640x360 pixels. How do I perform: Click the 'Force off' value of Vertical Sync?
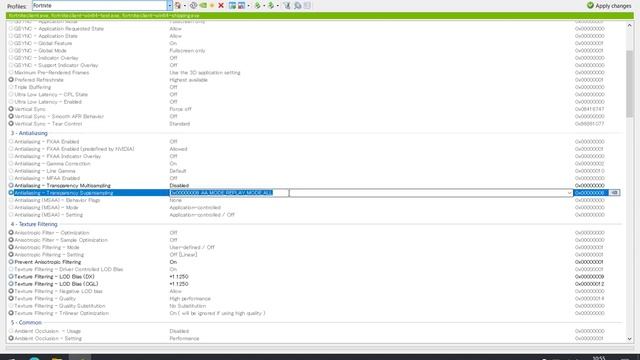tap(180, 109)
